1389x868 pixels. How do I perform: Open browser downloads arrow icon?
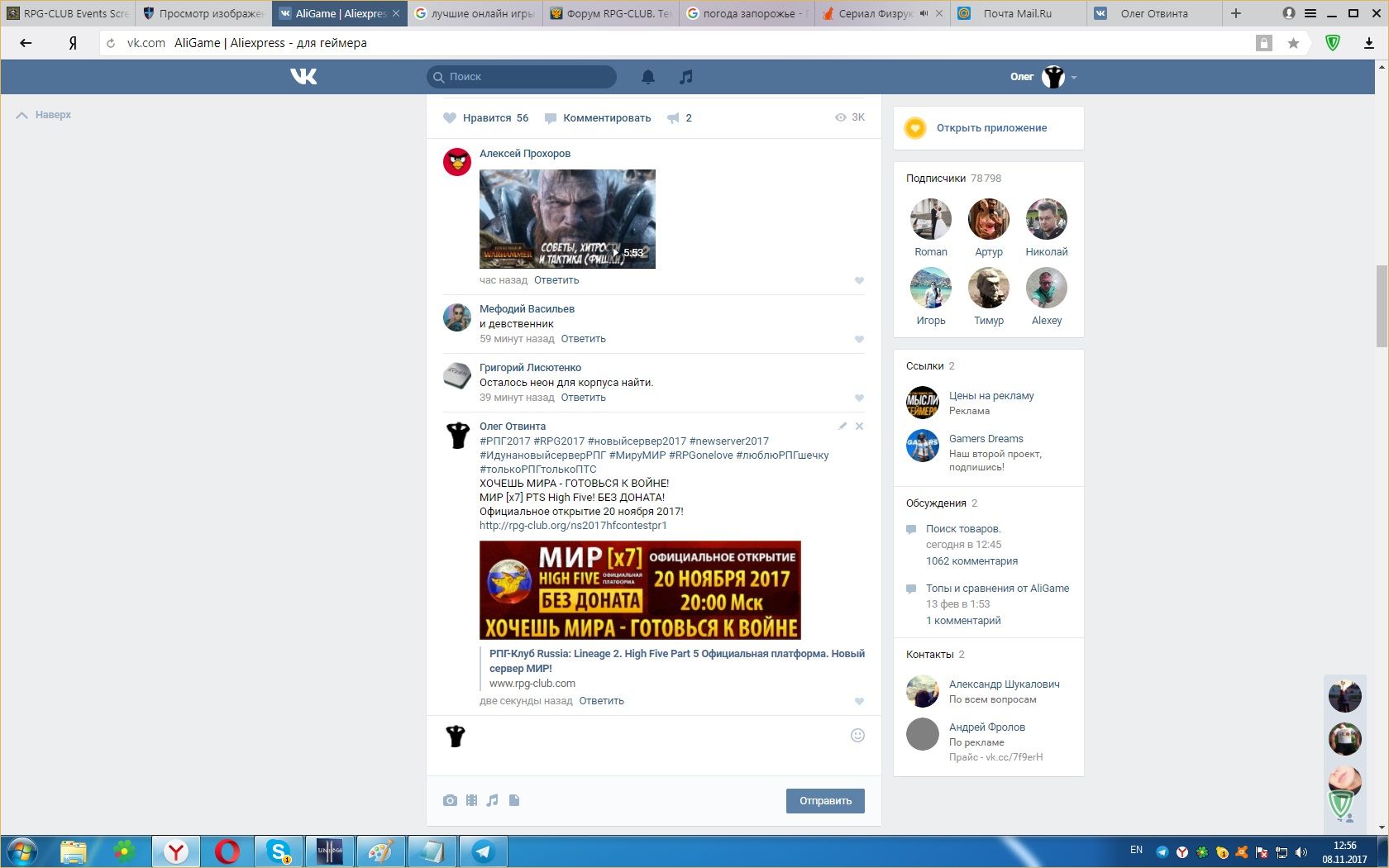point(1368,43)
